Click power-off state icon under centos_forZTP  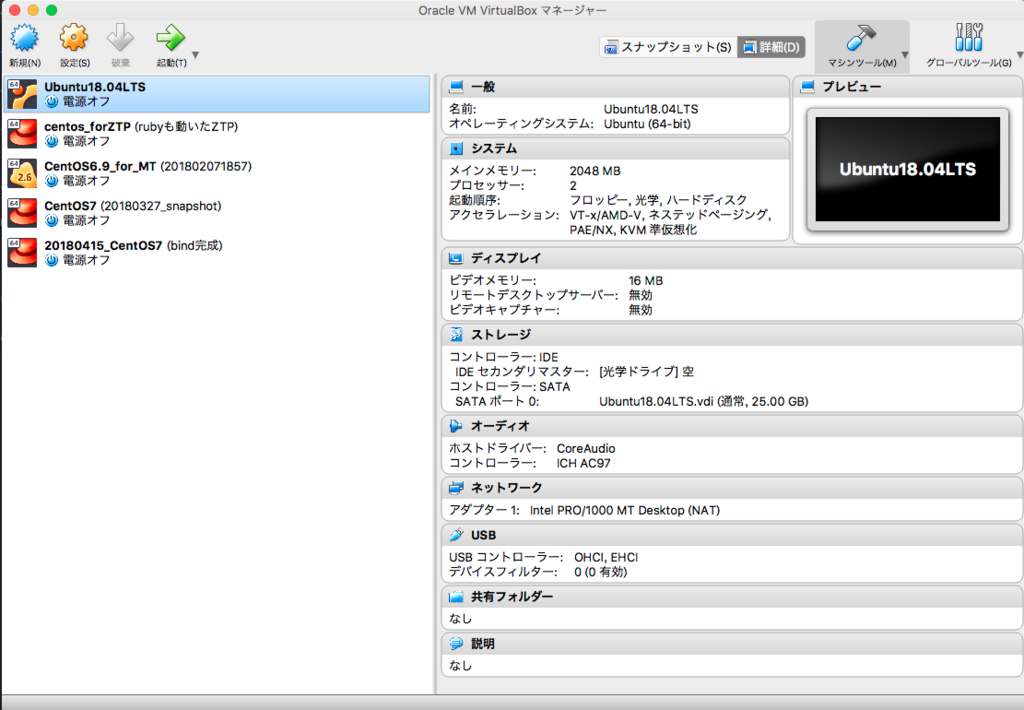click(52, 142)
